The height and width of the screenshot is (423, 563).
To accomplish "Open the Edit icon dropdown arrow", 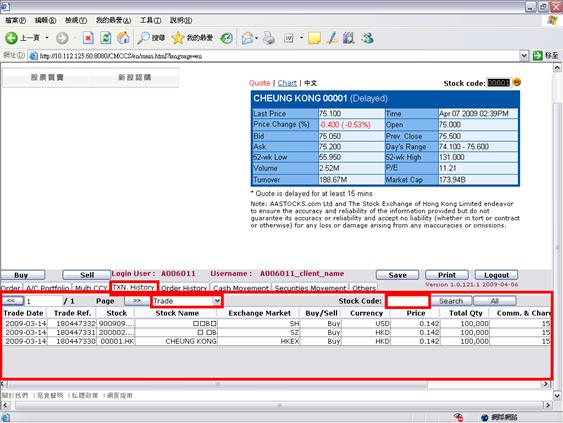I will 301,38.
